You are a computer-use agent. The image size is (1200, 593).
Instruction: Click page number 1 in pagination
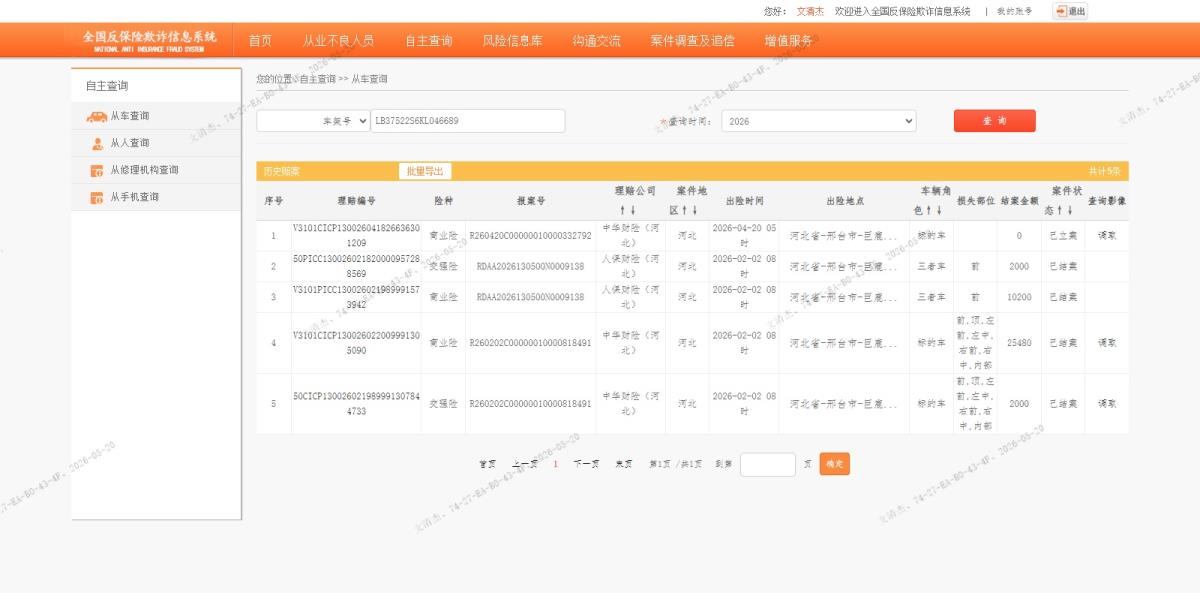coord(555,464)
